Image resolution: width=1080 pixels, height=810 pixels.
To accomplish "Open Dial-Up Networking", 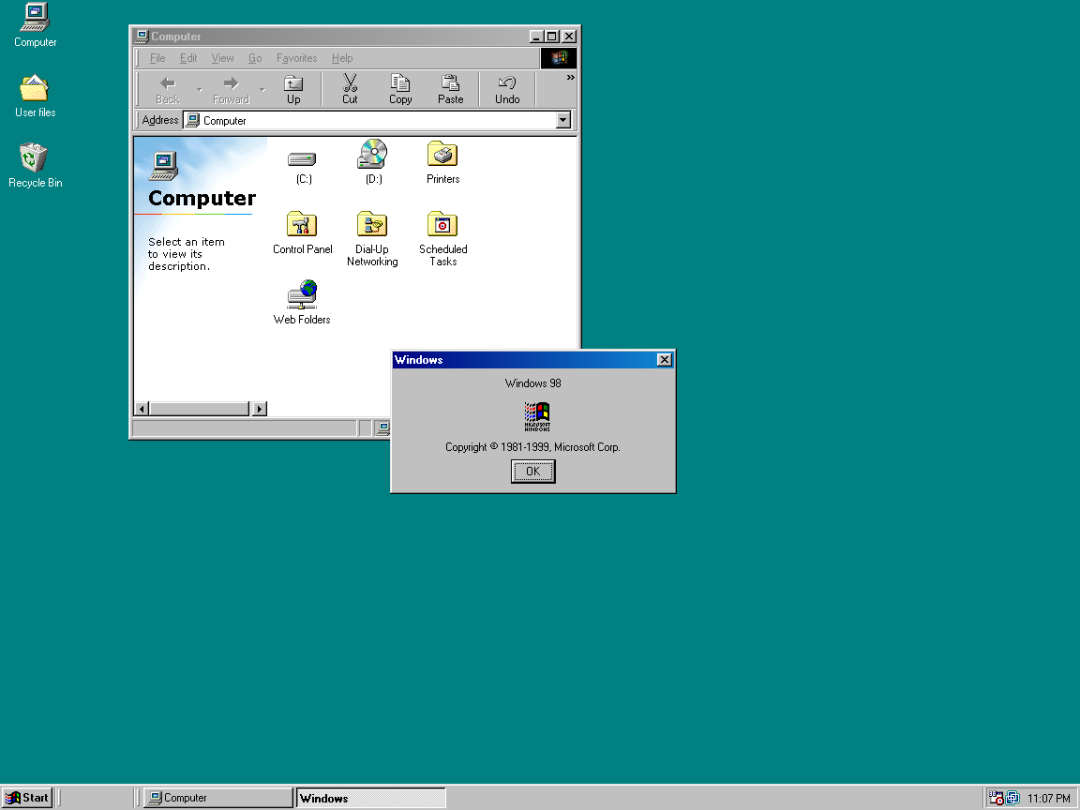I will (372, 225).
